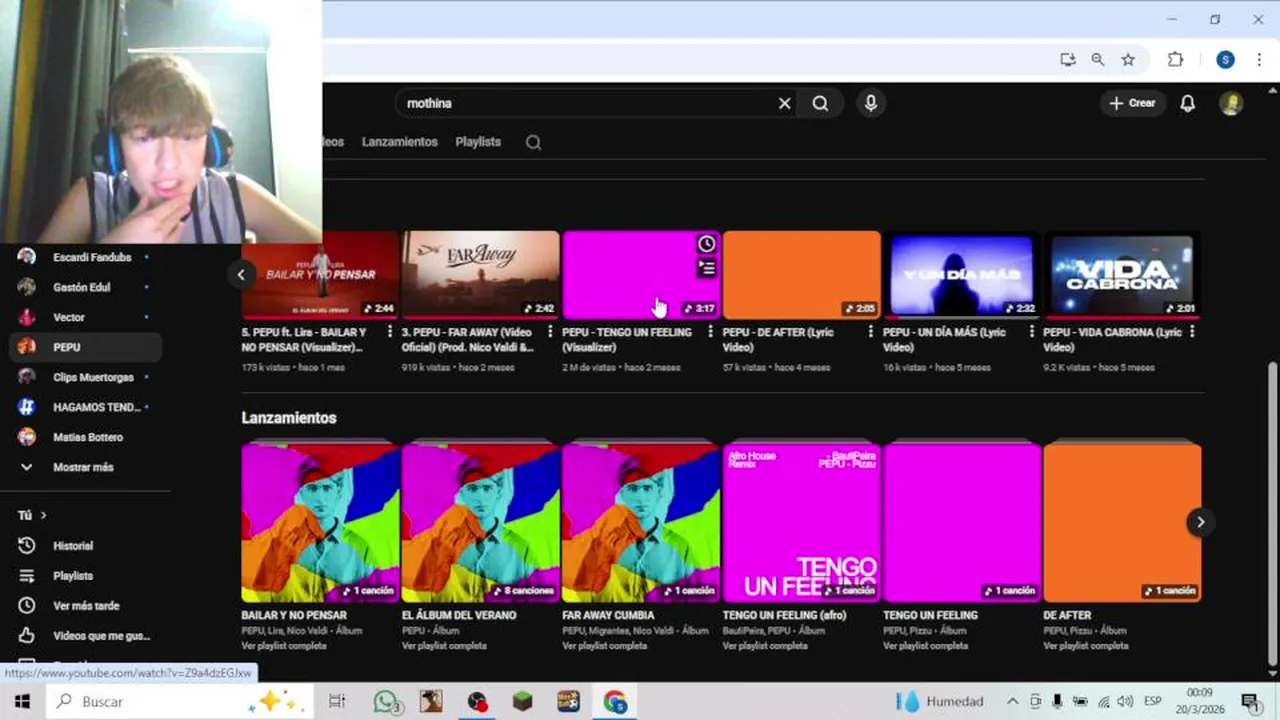The image size is (1280, 720).
Task: Open Windows Task View button
Action: (x=337, y=701)
